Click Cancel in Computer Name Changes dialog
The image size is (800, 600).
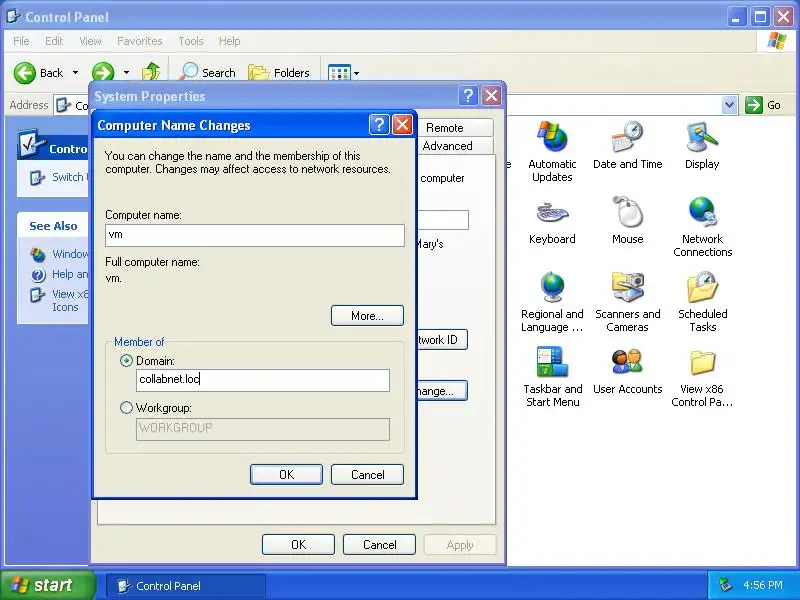click(x=367, y=474)
